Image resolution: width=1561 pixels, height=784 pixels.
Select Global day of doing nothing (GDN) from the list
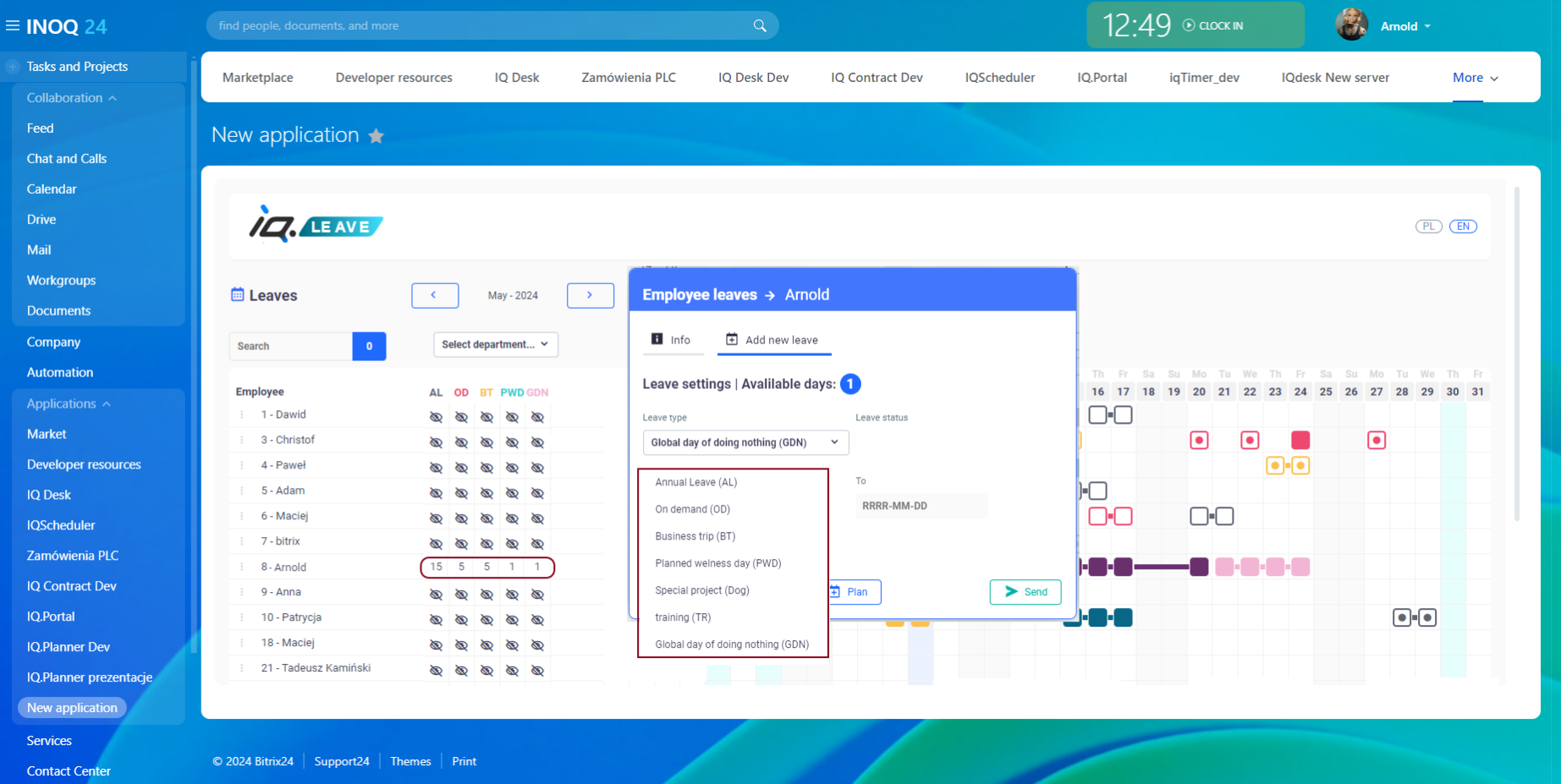733,644
